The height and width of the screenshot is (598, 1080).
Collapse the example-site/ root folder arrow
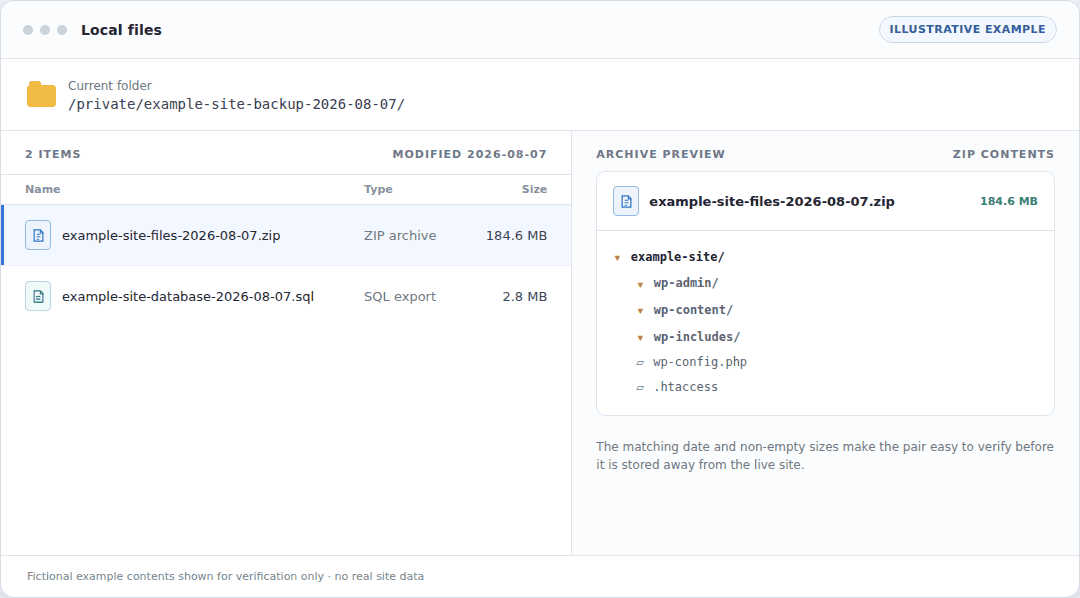coord(617,258)
